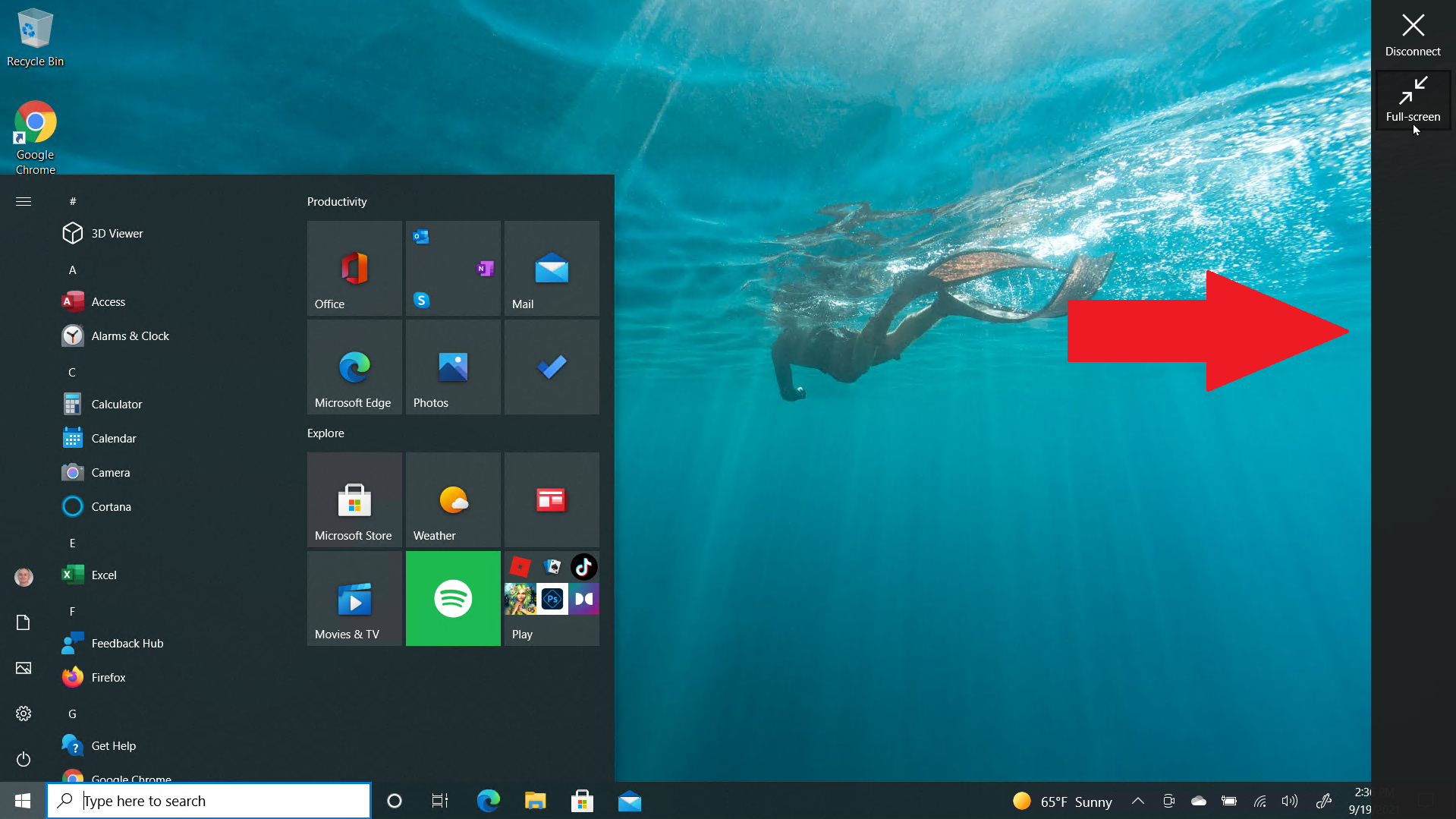Click the taskbar search box
The image size is (1456, 819).
click(x=209, y=801)
